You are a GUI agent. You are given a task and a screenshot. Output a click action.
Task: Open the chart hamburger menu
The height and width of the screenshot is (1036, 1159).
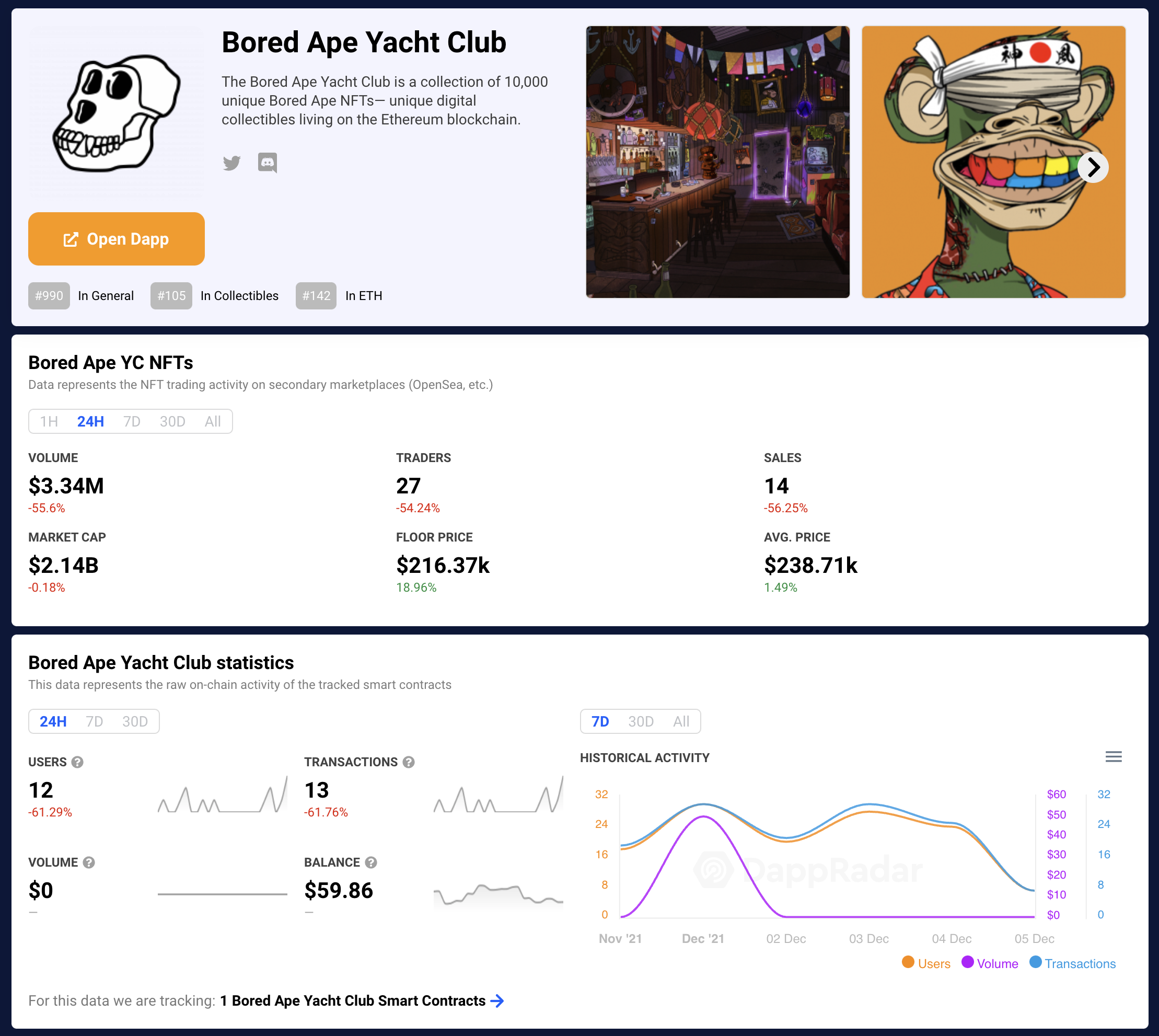click(1114, 756)
